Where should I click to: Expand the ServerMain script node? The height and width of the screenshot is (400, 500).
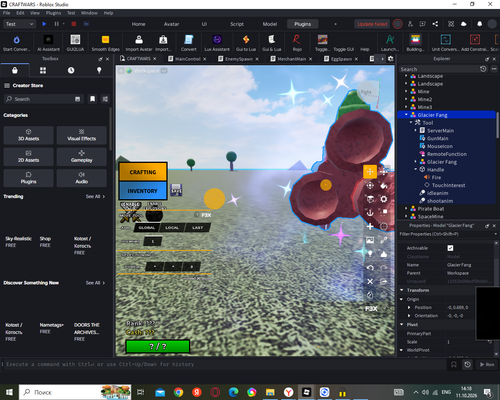coord(416,130)
